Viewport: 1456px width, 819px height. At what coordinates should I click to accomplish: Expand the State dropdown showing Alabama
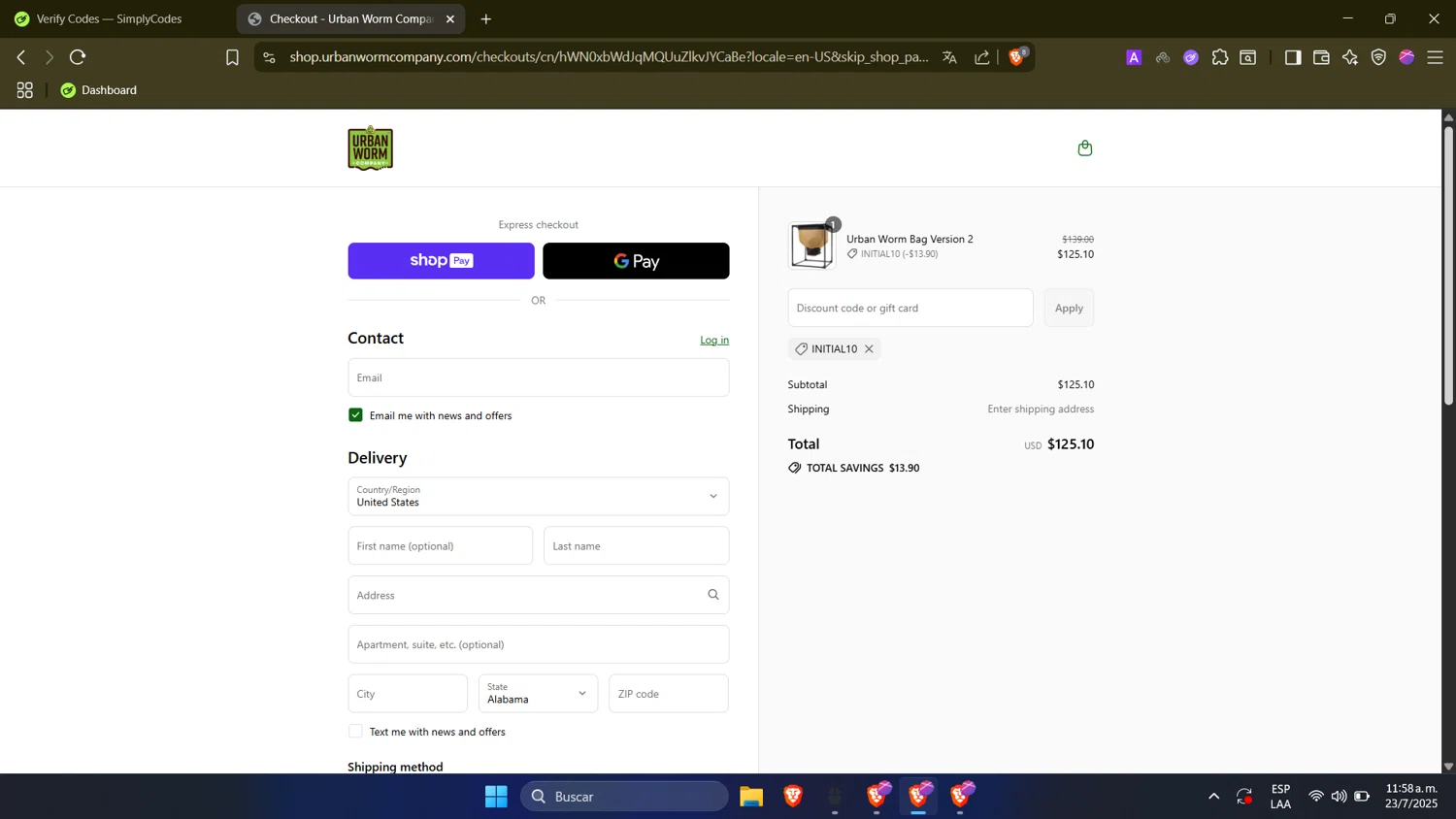(538, 694)
